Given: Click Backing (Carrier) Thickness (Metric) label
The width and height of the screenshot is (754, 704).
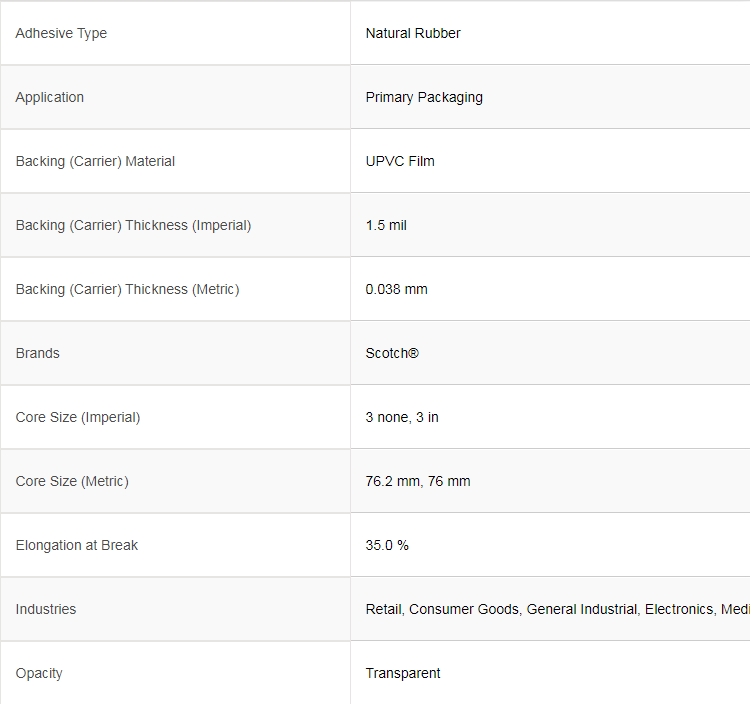Looking at the screenshot, I should pos(127,289).
